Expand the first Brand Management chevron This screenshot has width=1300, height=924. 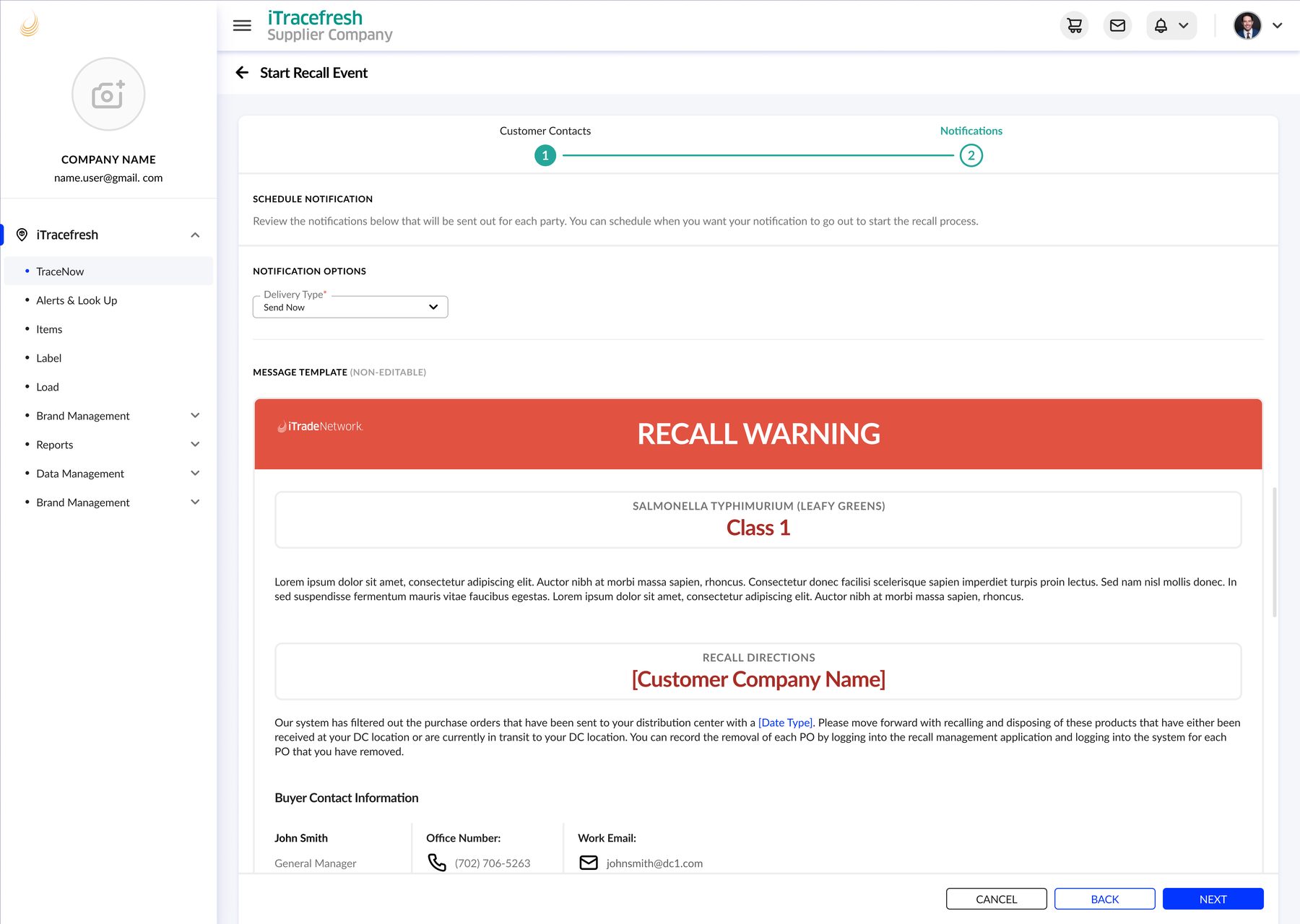(x=195, y=416)
